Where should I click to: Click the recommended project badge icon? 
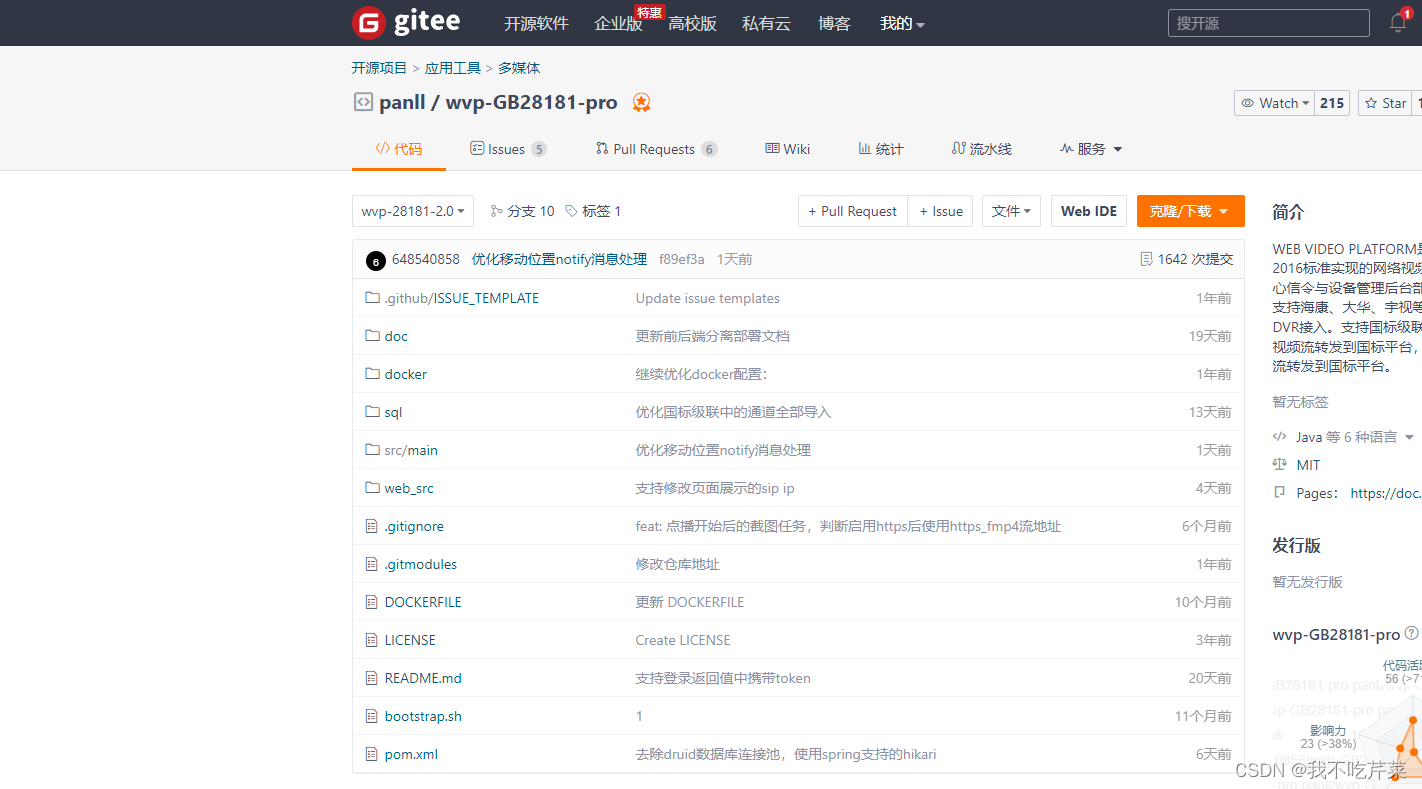point(641,102)
